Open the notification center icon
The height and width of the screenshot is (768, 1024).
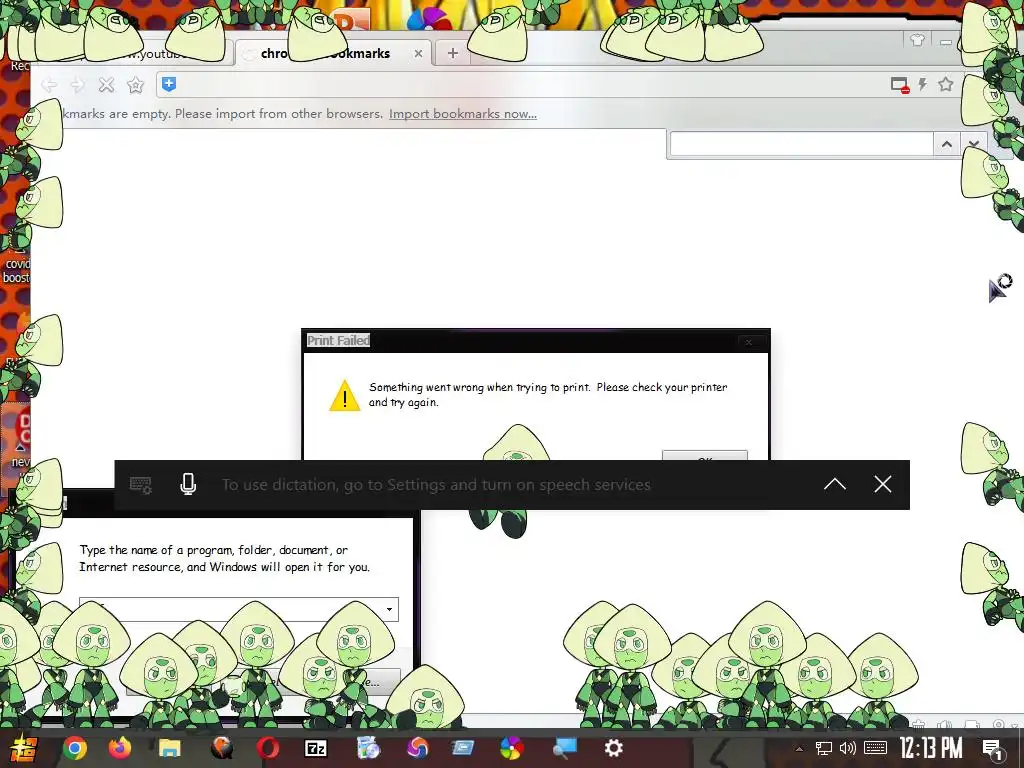(x=993, y=749)
